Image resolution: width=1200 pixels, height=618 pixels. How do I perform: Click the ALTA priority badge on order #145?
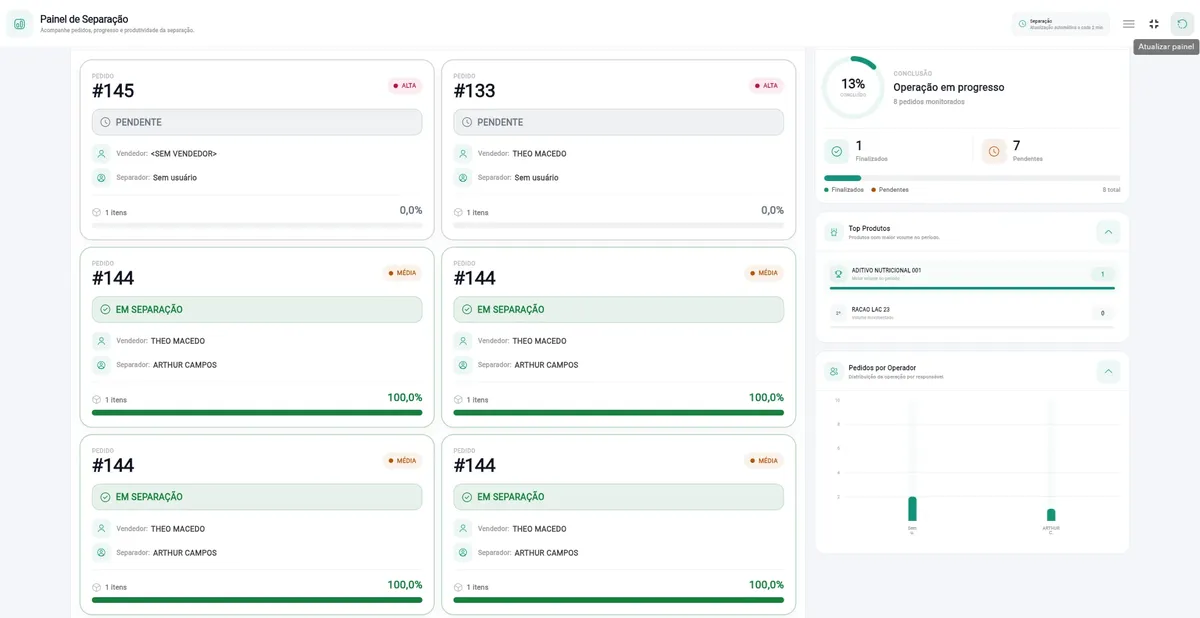(405, 86)
